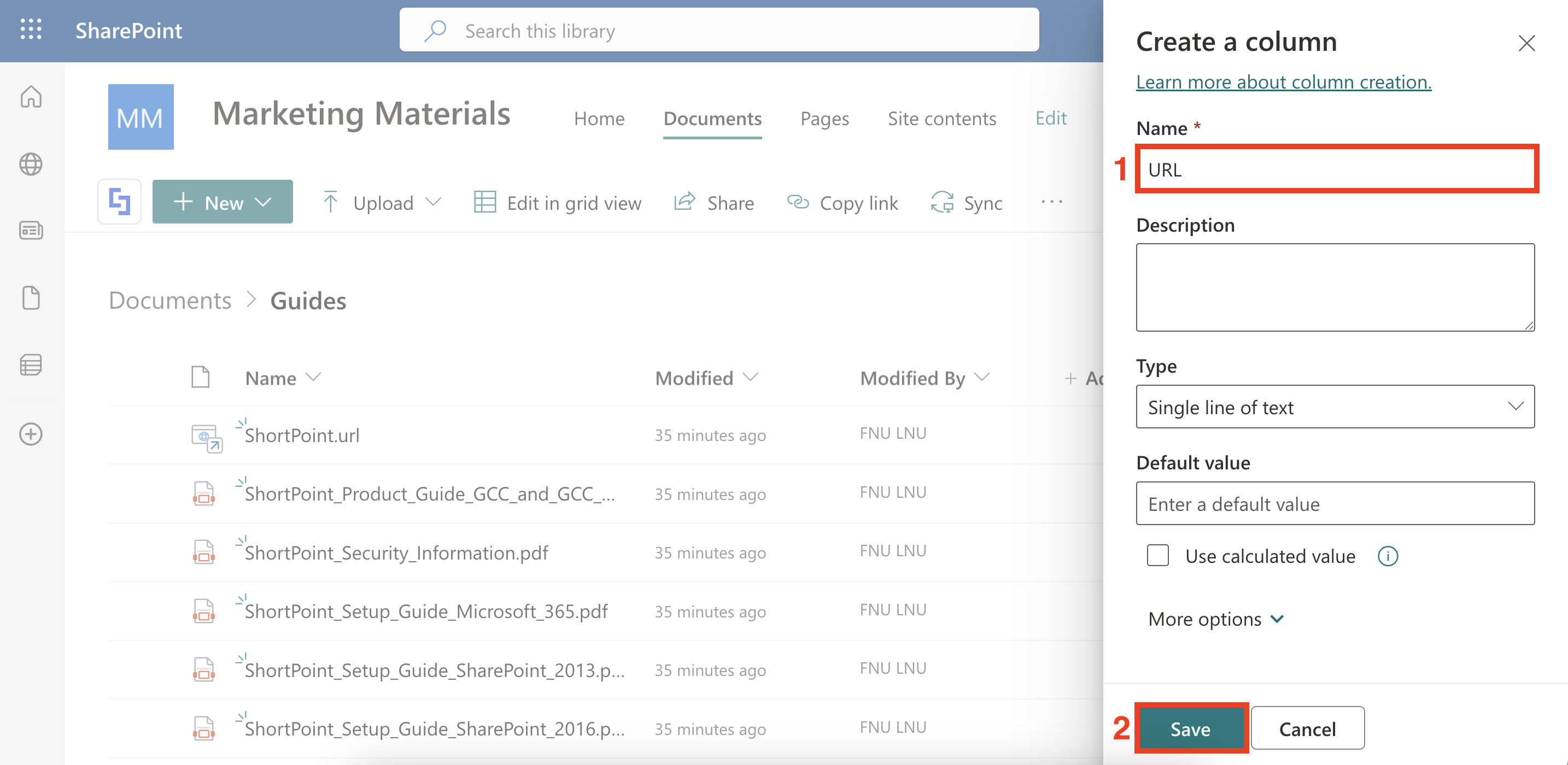Click the Create plus circle icon
The height and width of the screenshot is (765, 1568).
[31, 434]
